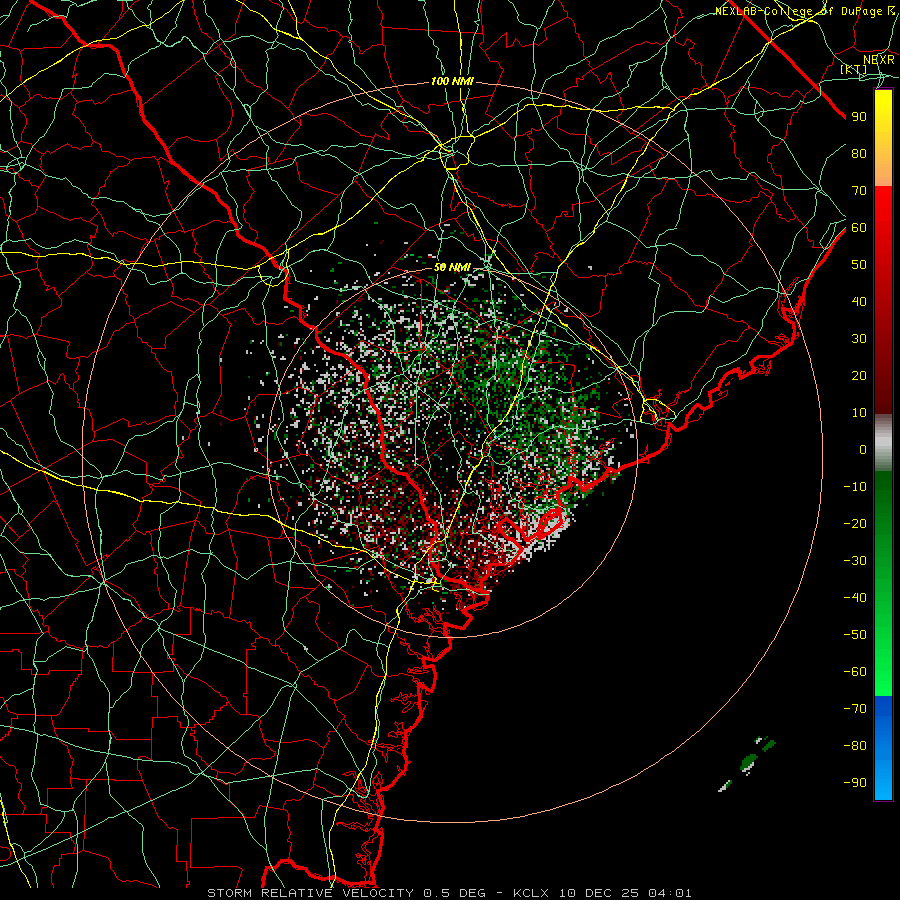This screenshot has height=900, width=900.
Task: Click the -80 value on the velocity scale
Action: pos(855,746)
